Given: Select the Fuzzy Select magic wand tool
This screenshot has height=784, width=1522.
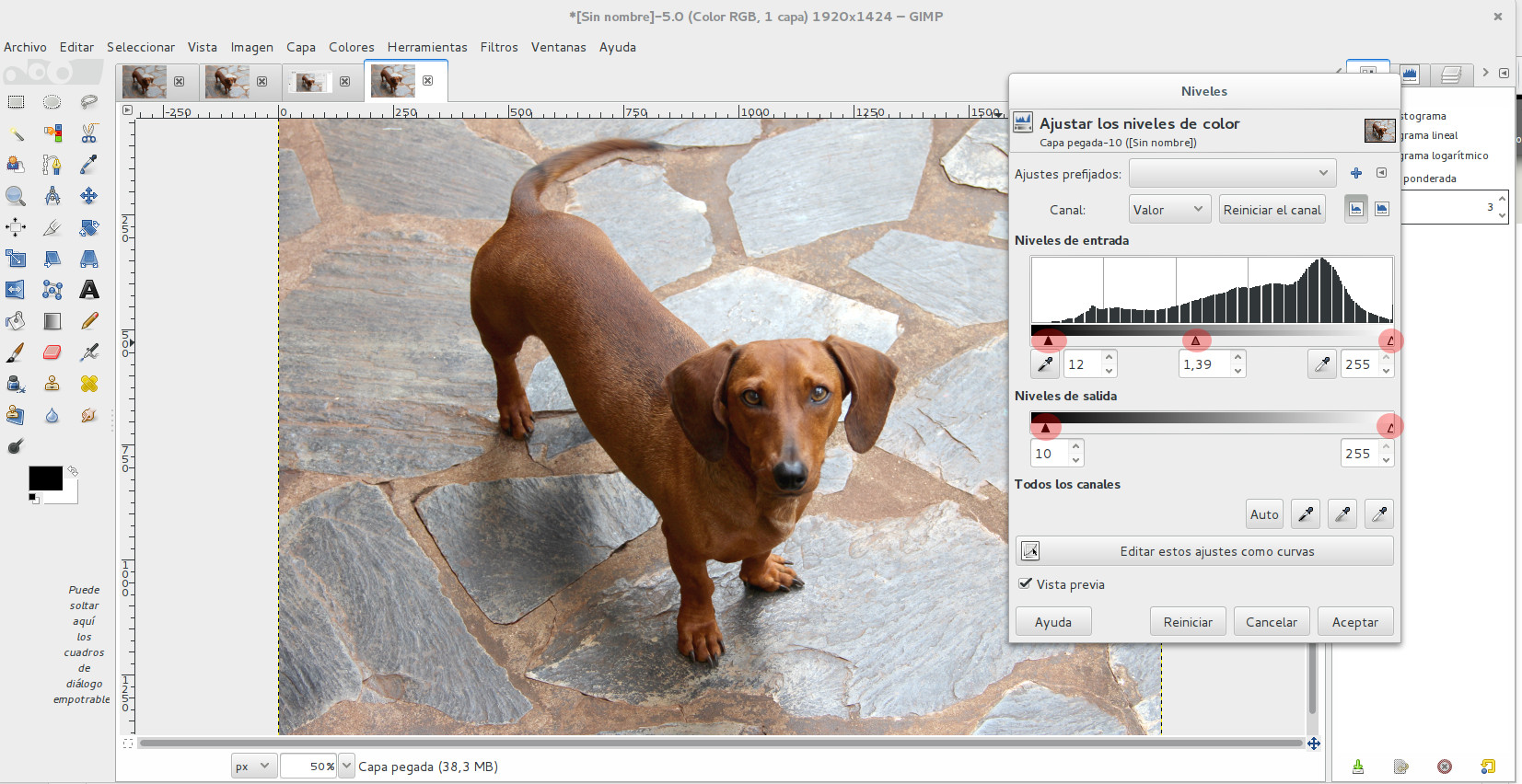Looking at the screenshot, I should (16, 133).
